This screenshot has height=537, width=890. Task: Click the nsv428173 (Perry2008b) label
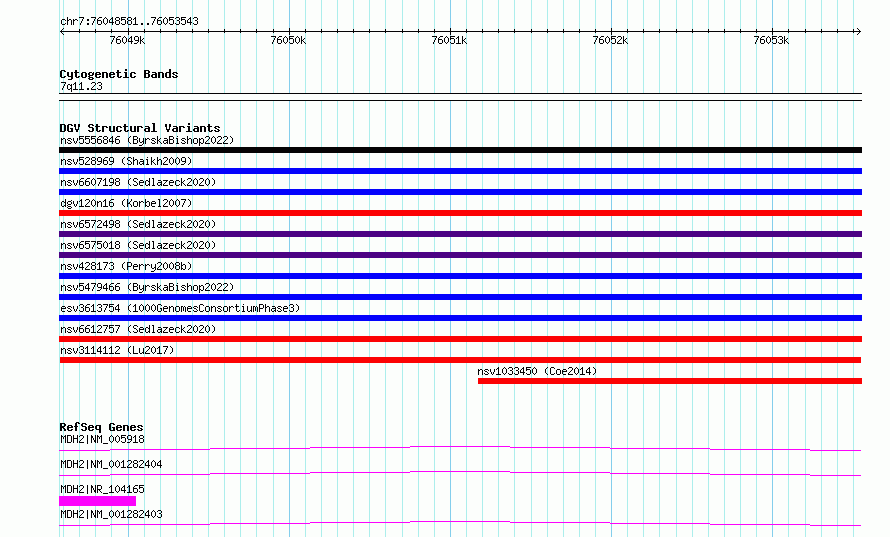pyautogui.click(x=126, y=266)
